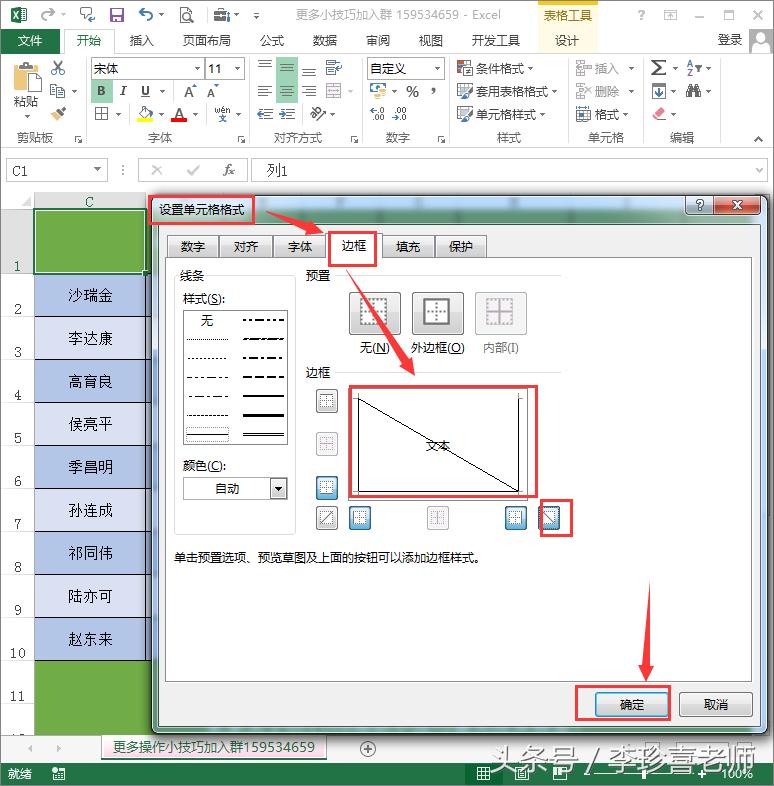Switch to the 插入 ribbon tab
The width and height of the screenshot is (774, 786).
pos(142,40)
